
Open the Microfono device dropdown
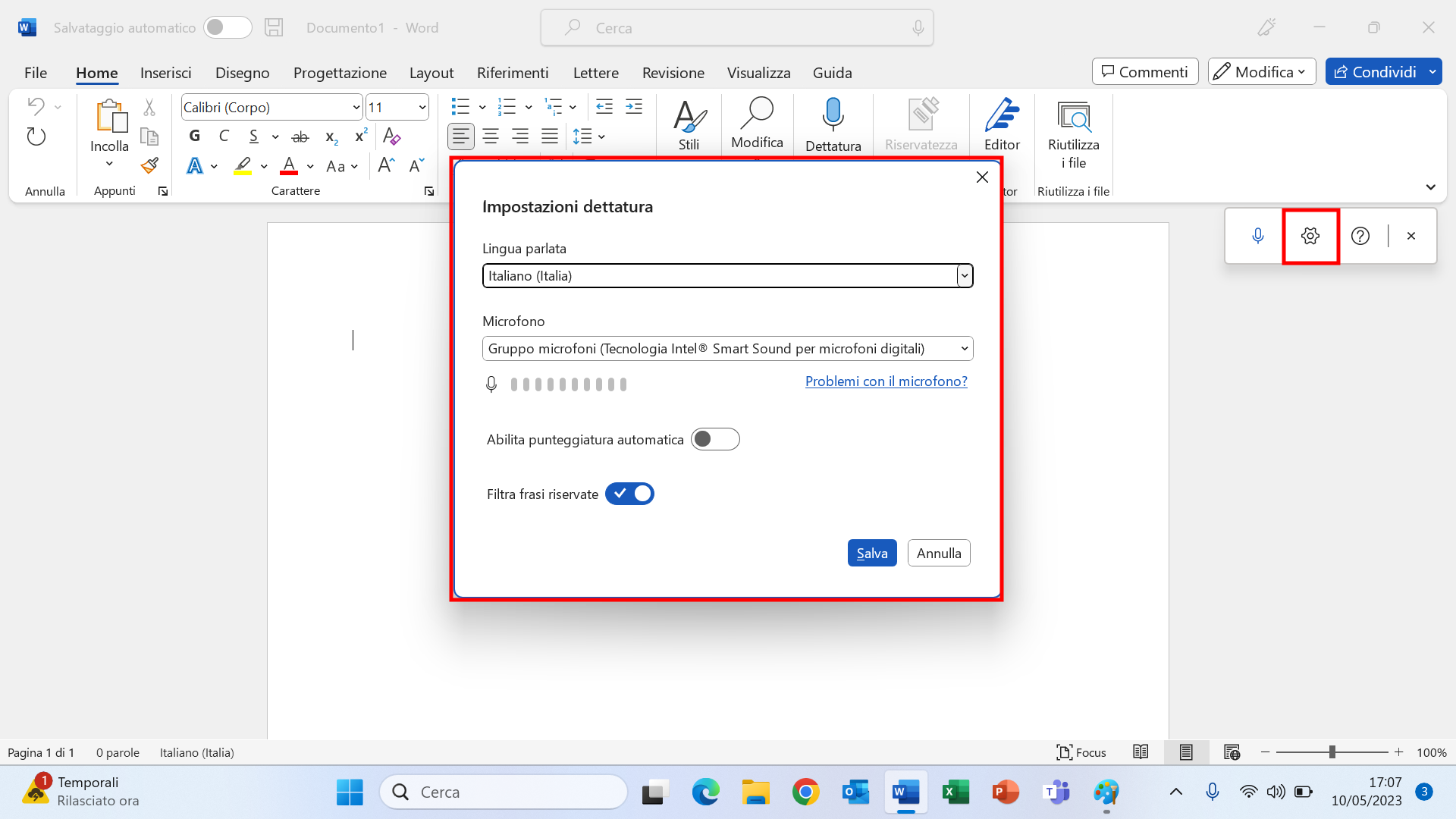[964, 348]
